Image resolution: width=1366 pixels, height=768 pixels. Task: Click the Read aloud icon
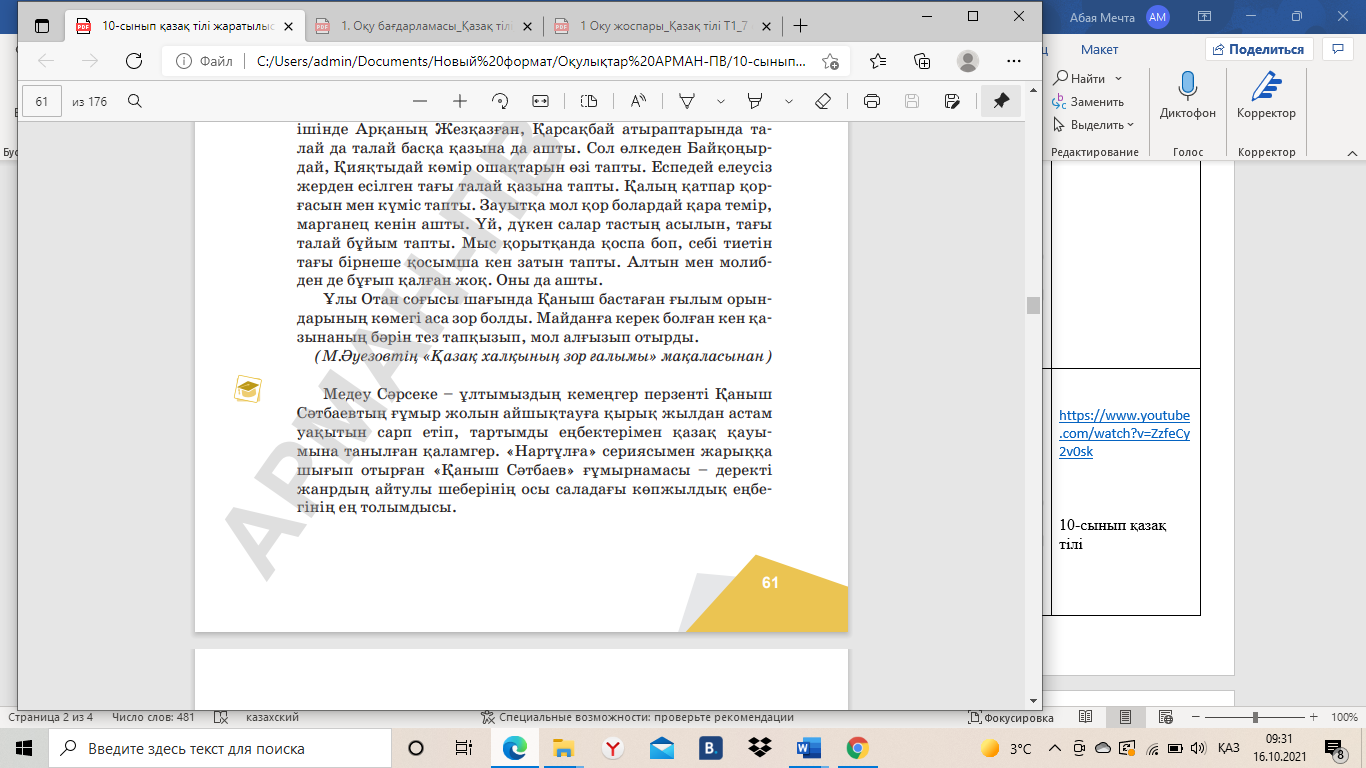[x=638, y=101]
